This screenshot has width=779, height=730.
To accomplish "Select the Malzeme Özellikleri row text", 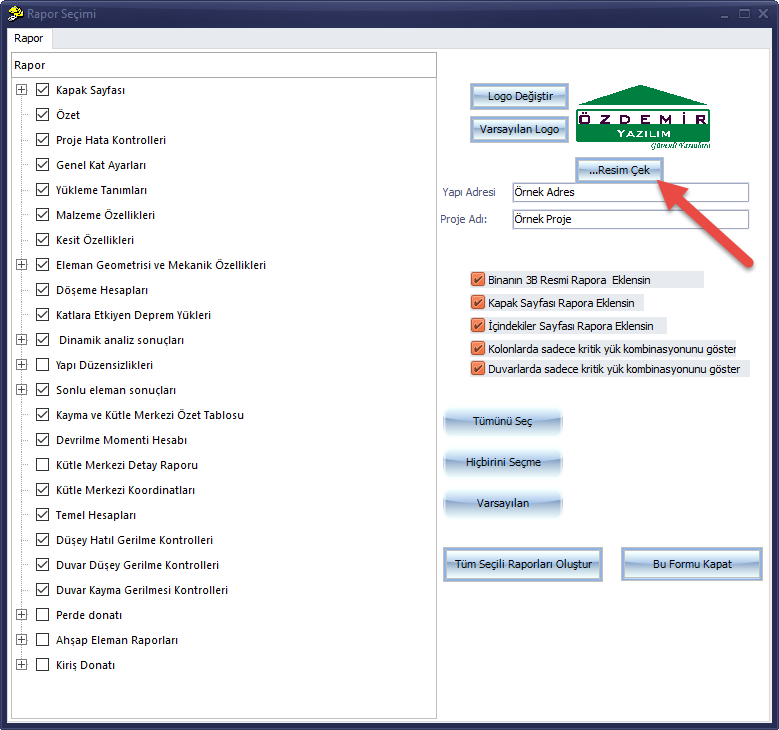I will tap(105, 215).
